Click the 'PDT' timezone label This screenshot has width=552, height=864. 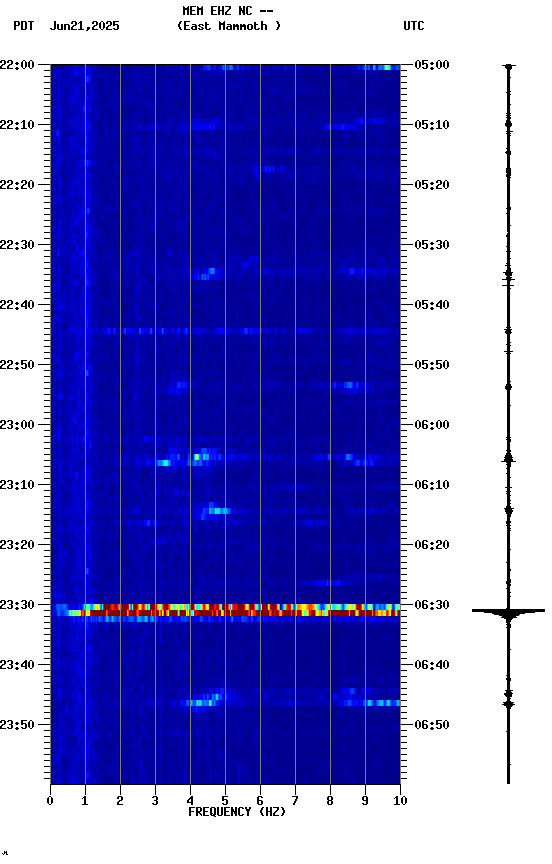tap(24, 26)
